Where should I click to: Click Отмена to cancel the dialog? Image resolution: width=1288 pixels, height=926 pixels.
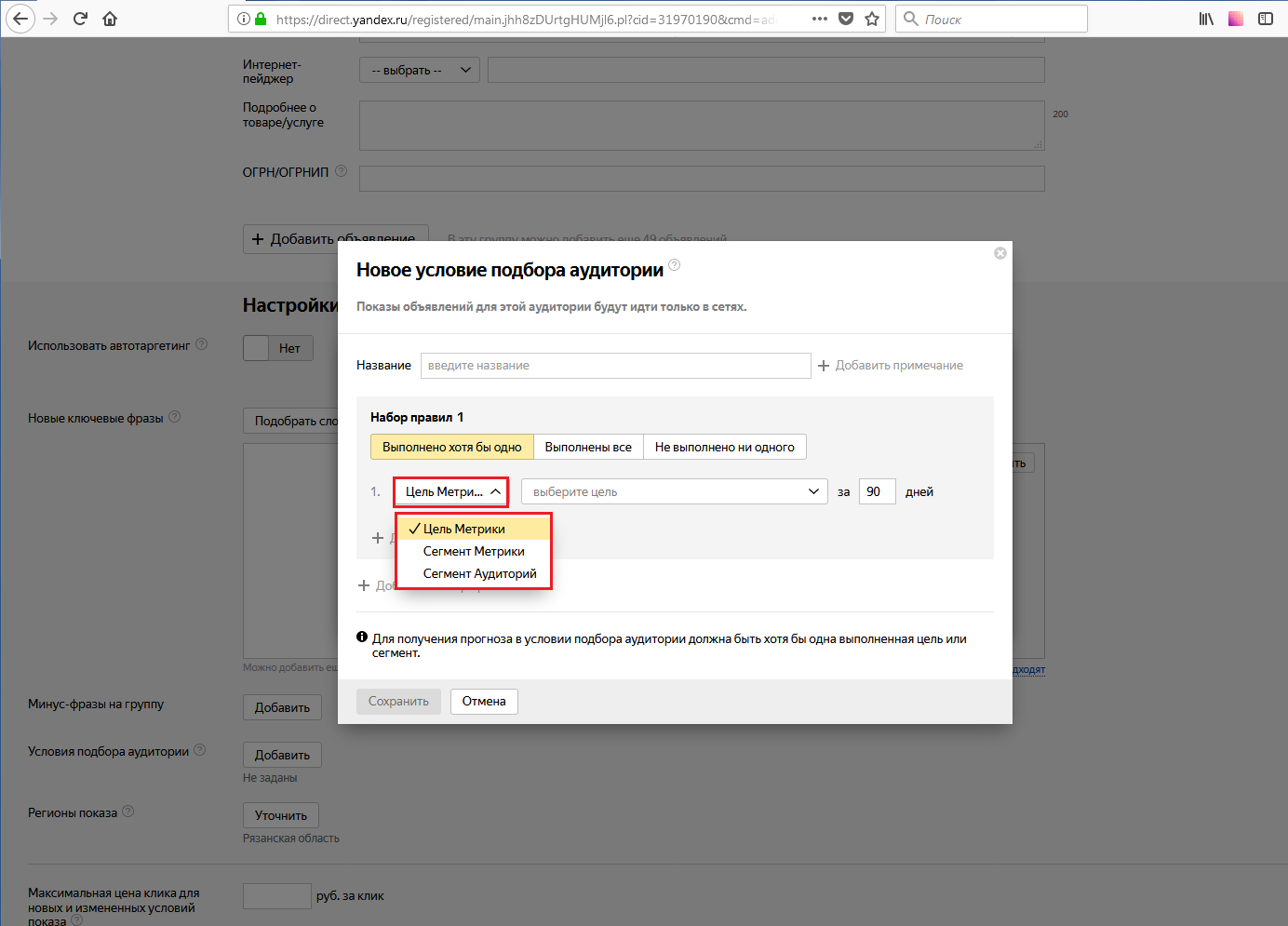click(x=484, y=702)
